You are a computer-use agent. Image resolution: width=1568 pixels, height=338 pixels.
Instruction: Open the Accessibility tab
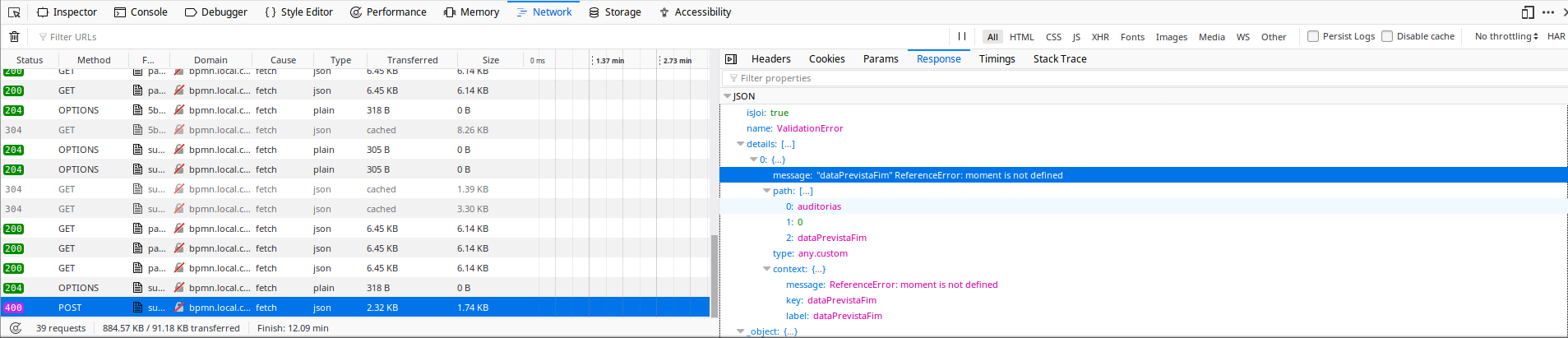click(696, 12)
